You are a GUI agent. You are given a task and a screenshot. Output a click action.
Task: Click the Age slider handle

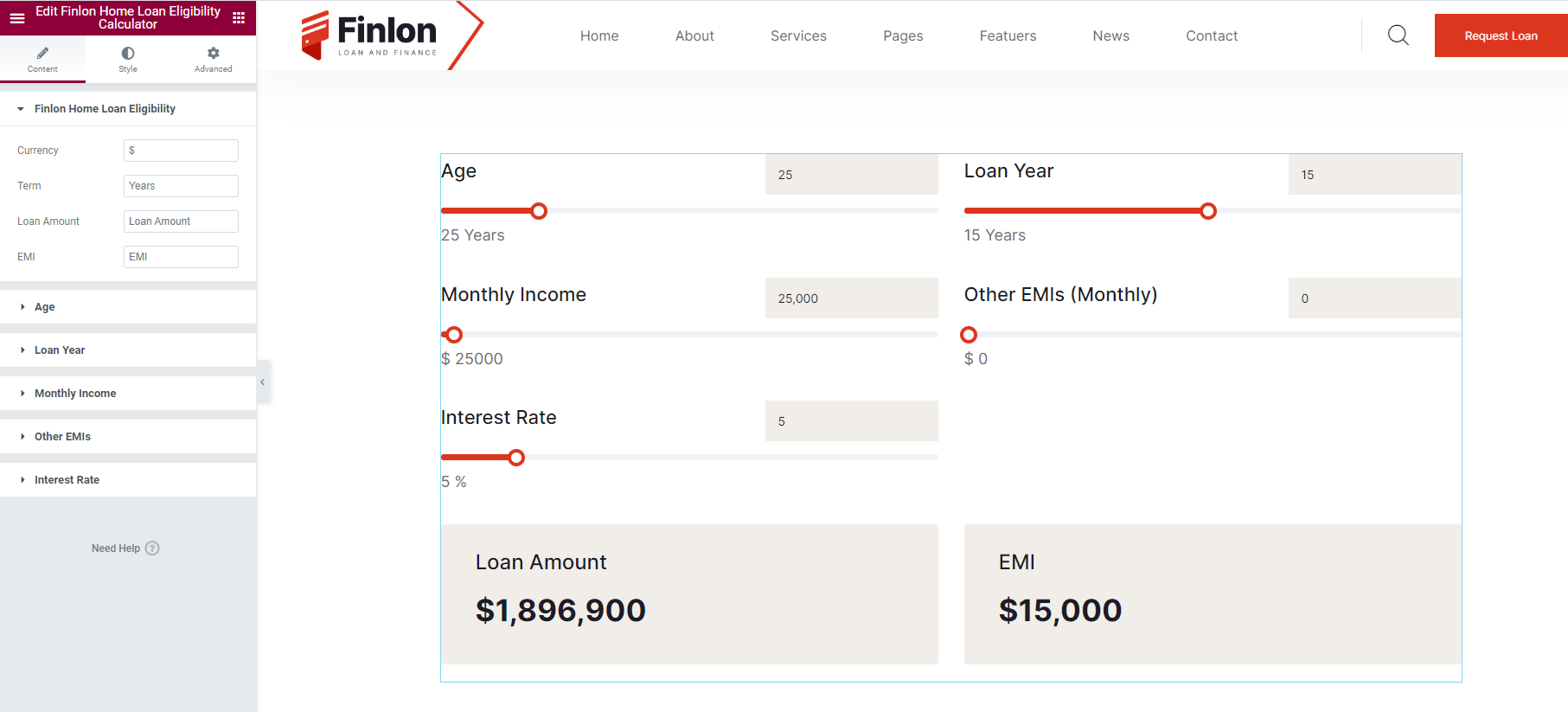tap(539, 211)
